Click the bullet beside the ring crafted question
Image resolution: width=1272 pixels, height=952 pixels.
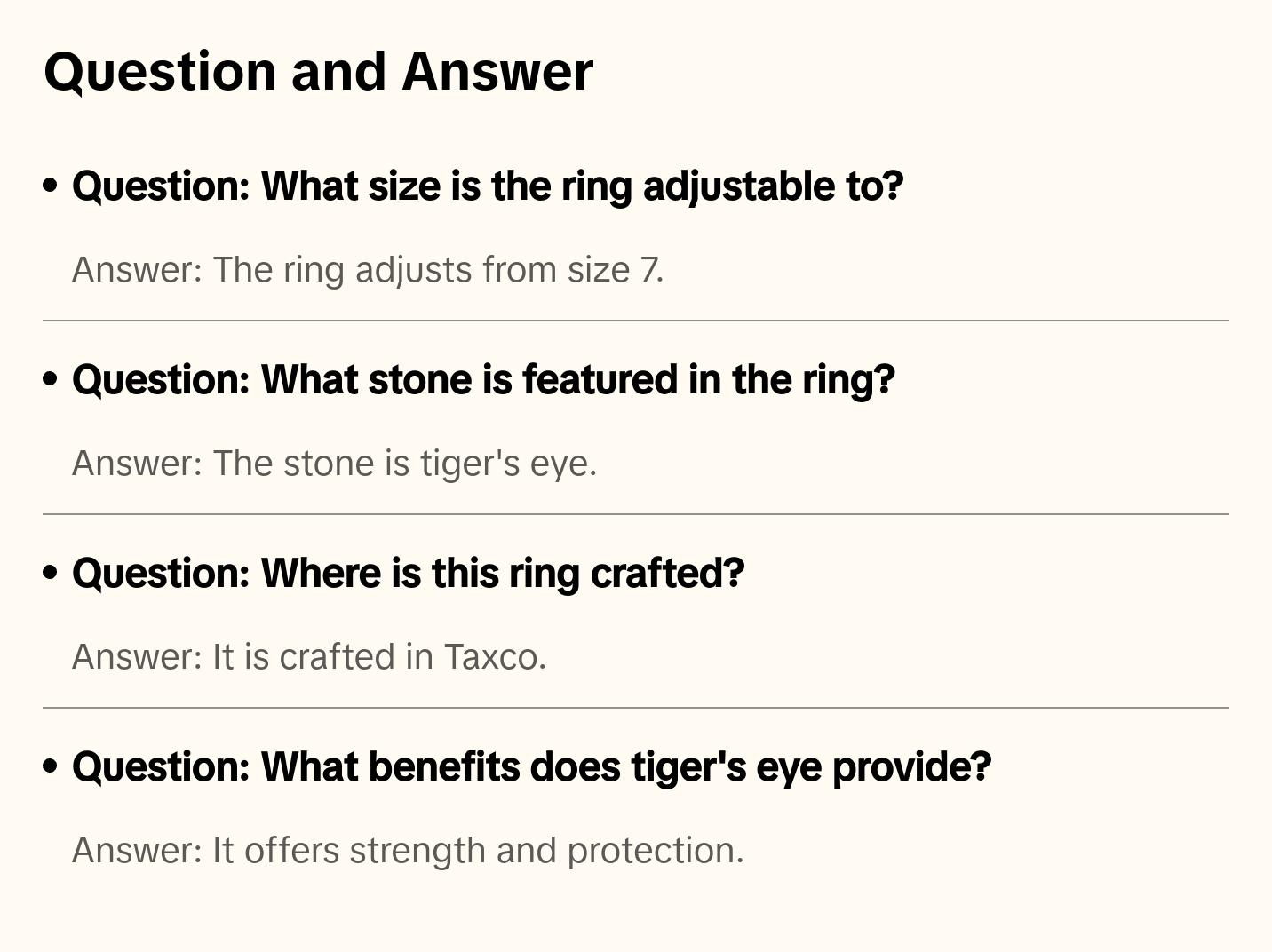click(x=51, y=573)
